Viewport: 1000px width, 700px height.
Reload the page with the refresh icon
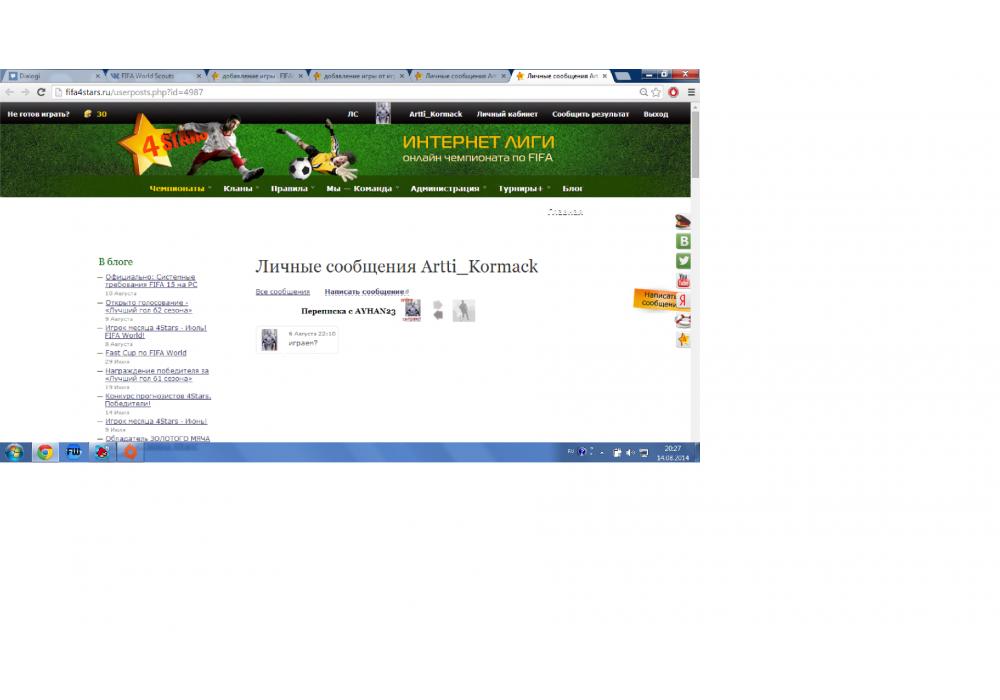(41, 92)
